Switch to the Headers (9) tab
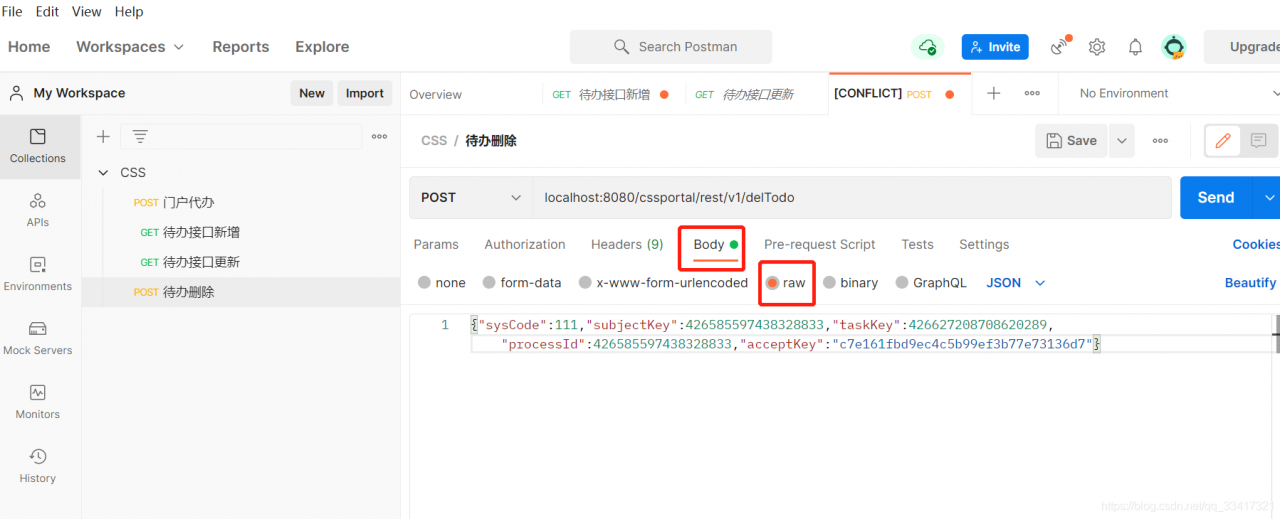 tap(627, 244)
